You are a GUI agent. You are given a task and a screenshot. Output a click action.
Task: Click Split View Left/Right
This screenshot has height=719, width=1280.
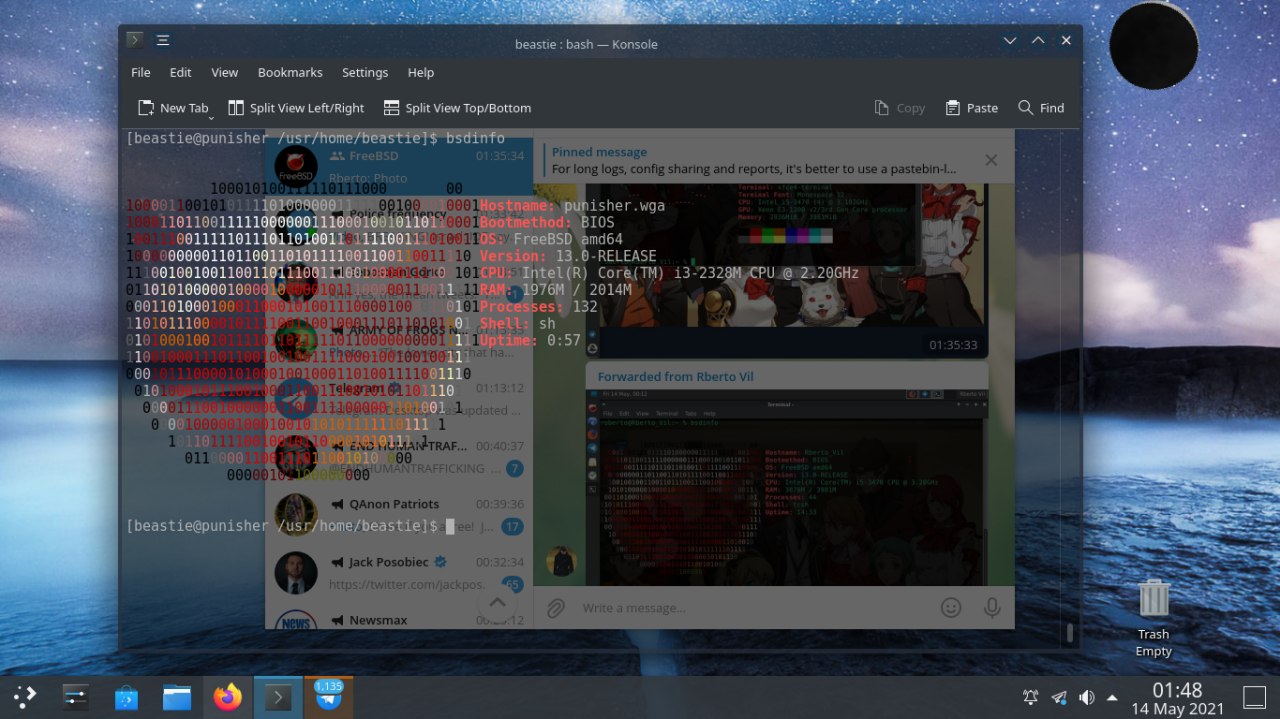point(296,108)
